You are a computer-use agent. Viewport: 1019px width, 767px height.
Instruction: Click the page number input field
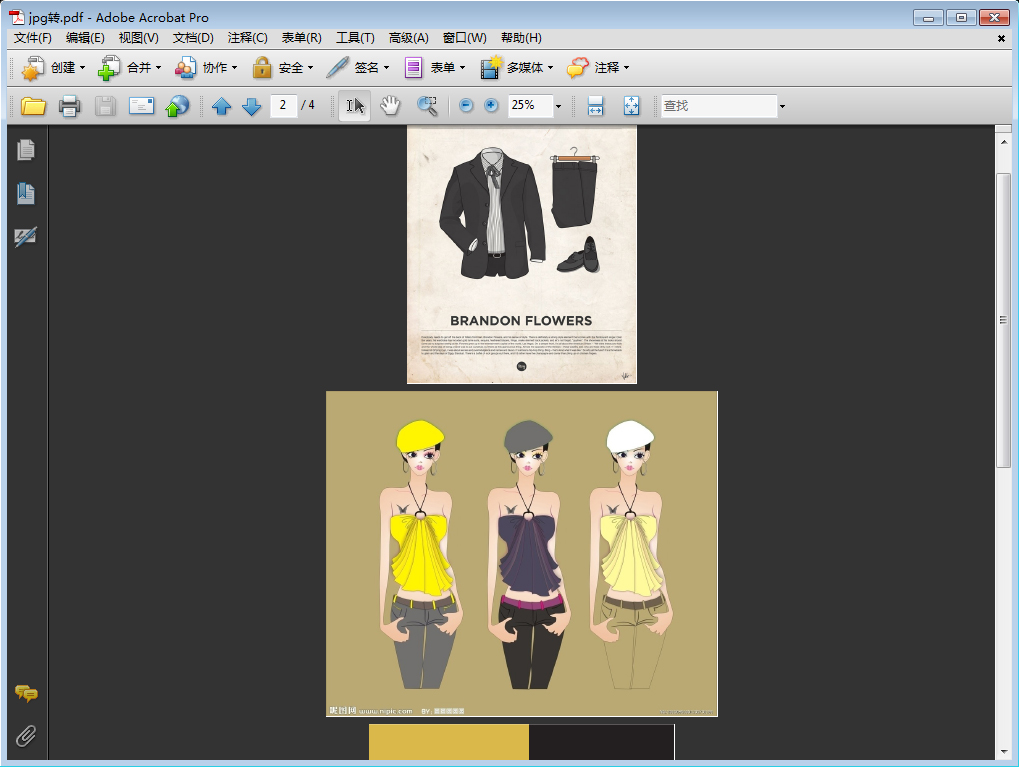tap(283, 105)
